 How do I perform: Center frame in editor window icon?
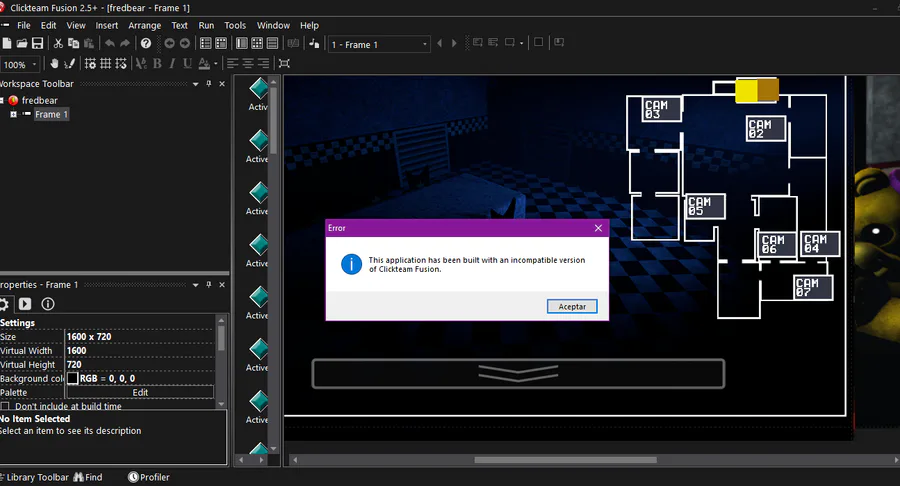(284, 64)
